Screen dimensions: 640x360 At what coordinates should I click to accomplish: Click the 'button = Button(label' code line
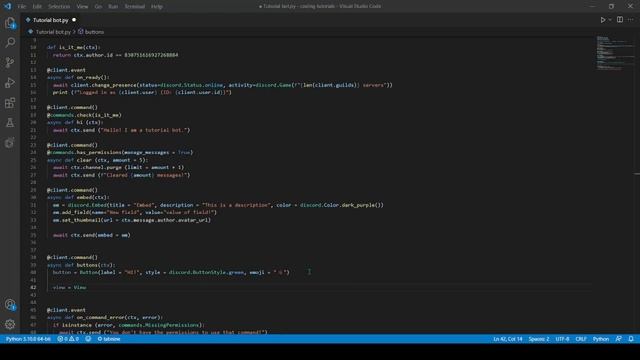[171, 272]
